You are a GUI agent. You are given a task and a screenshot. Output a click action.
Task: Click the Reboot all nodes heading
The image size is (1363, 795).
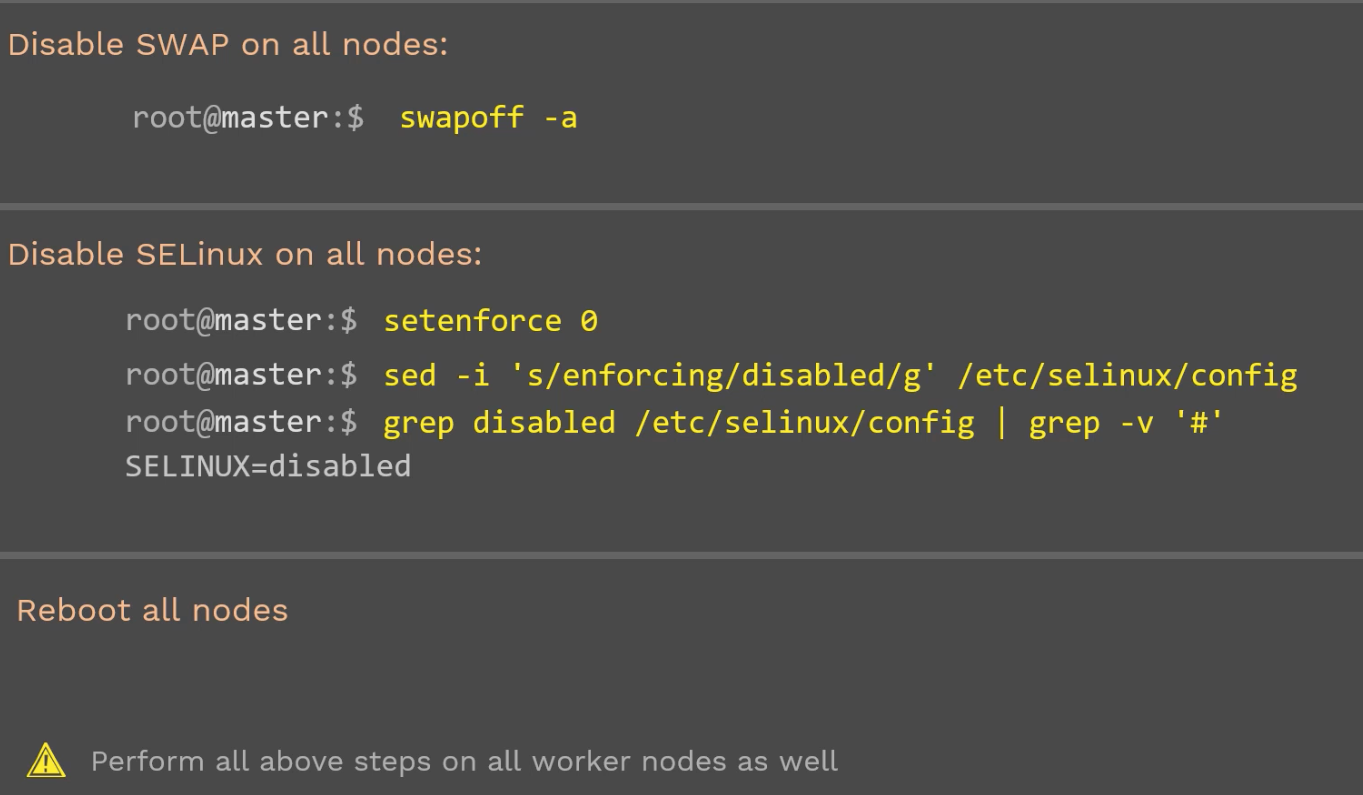point(152,610)
